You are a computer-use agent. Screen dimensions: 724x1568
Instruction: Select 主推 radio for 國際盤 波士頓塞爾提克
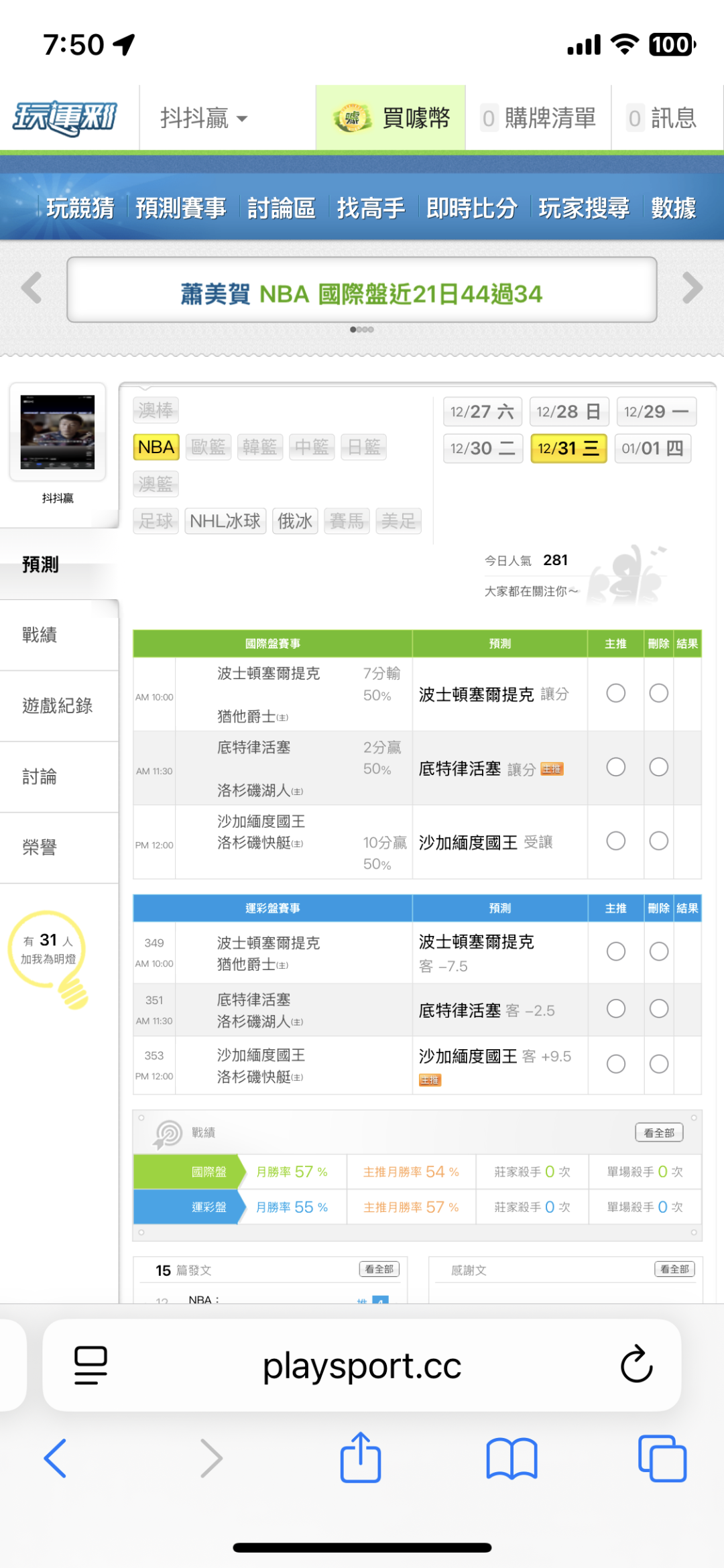pyautogui.click(x=615, y=693)
